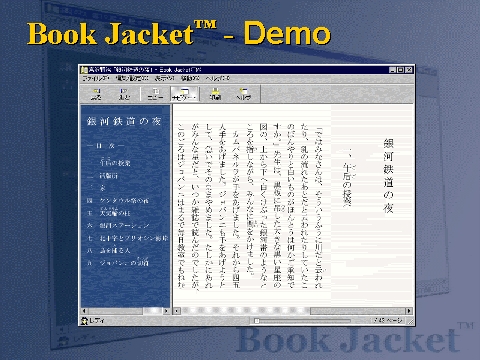Click the Print (印刷) toolbar icon
Screen dimensions: 480x360
pyautogui.click(x=215, y=94)
